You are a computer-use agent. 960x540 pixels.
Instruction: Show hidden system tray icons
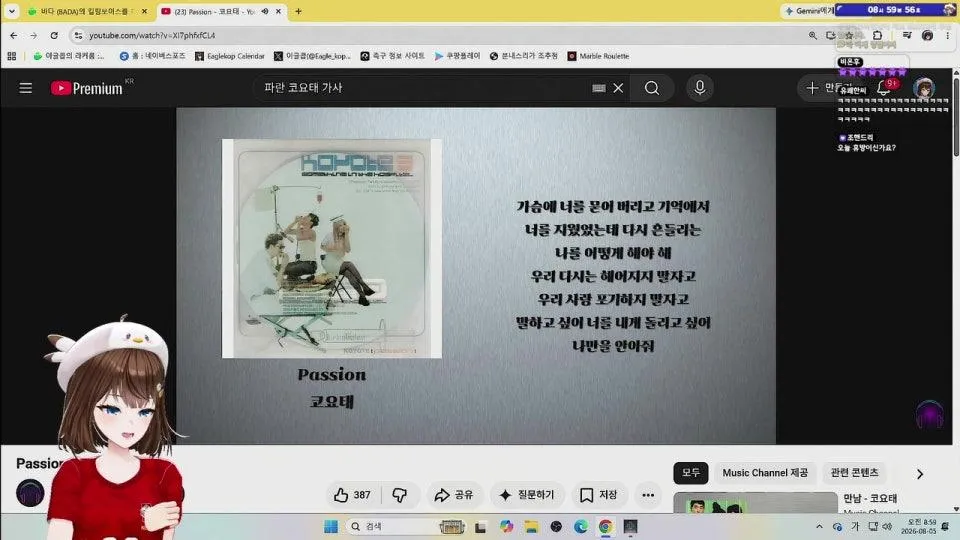click(x=819, y=527)
